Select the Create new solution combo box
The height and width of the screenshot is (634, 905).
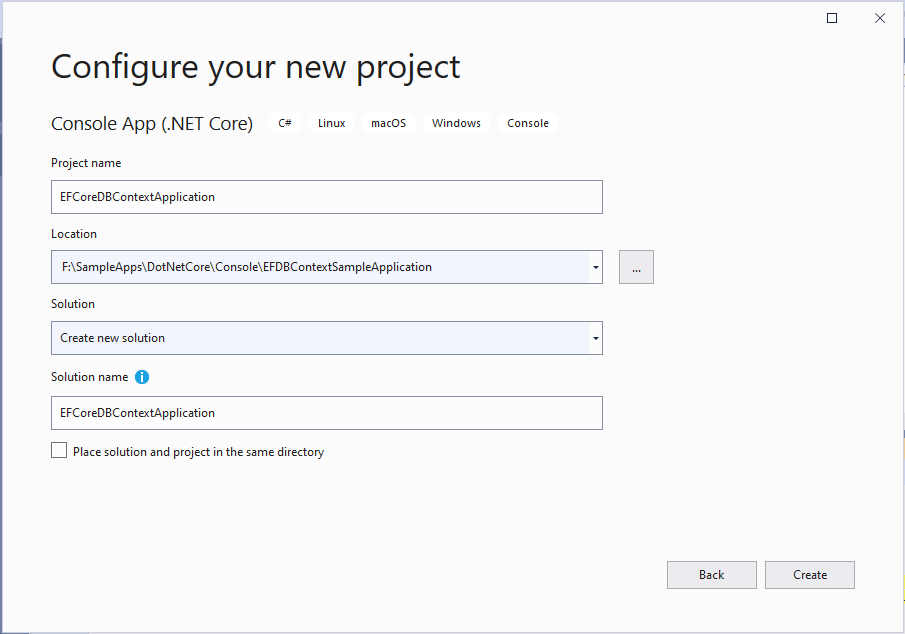click(327, 338)
